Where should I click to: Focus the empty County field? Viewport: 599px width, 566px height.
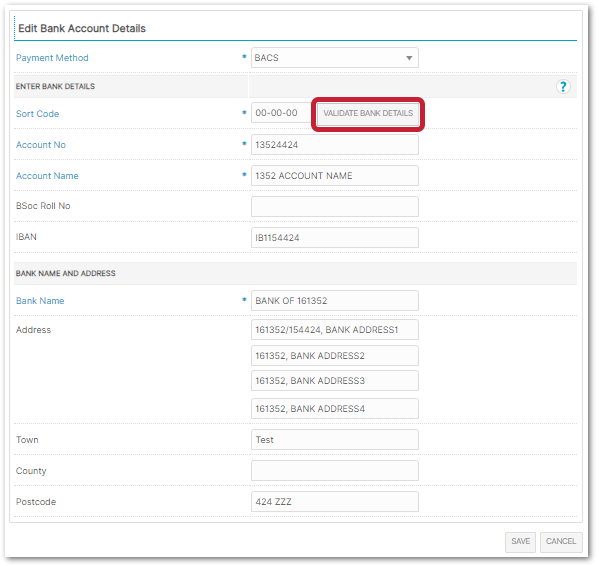coord(335,471)
